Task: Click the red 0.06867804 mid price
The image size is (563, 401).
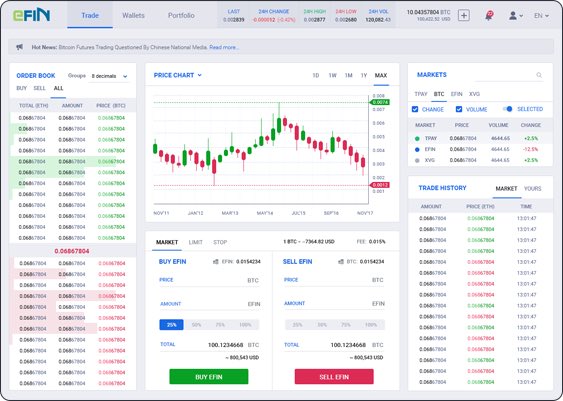Action: pos(72,251)
